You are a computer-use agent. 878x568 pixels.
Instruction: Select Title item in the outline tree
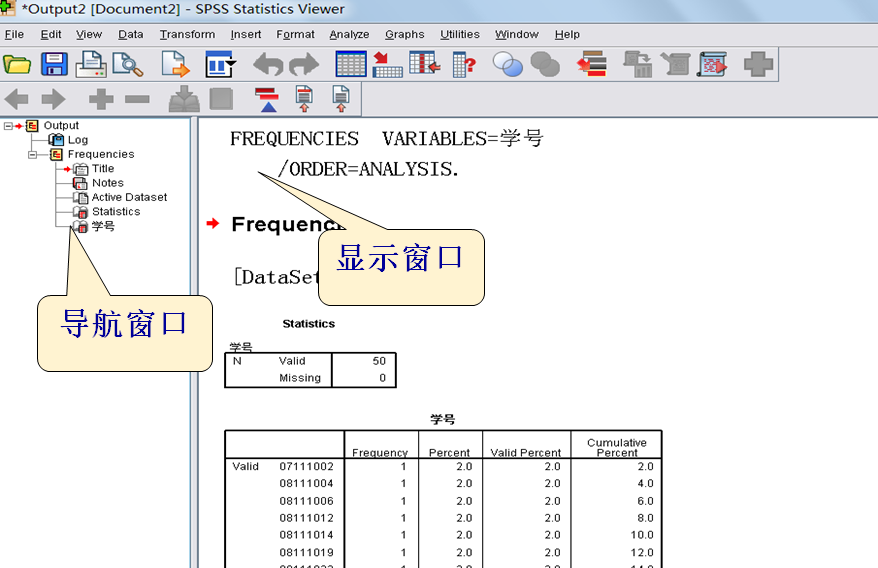(103, 169)
